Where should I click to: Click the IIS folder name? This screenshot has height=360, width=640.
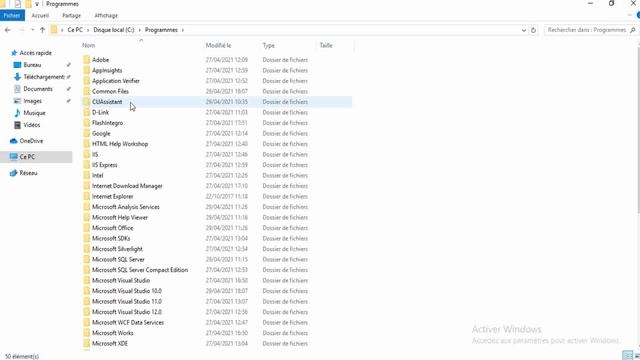(x=95, y=155)
